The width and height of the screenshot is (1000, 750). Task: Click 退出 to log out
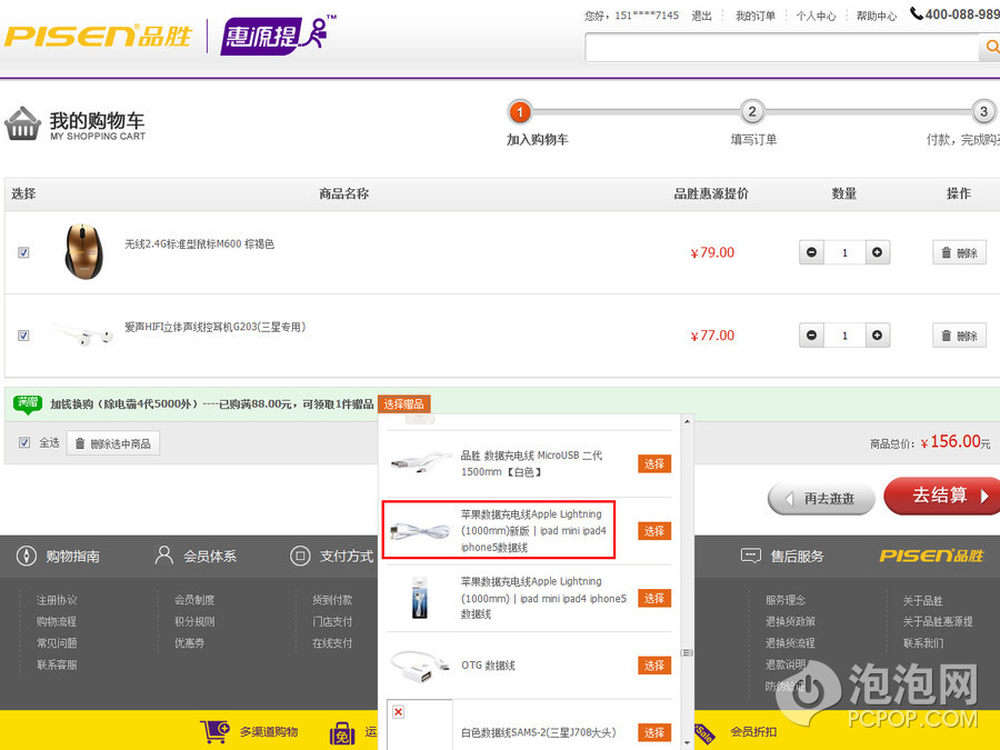[x=702, y=15]
